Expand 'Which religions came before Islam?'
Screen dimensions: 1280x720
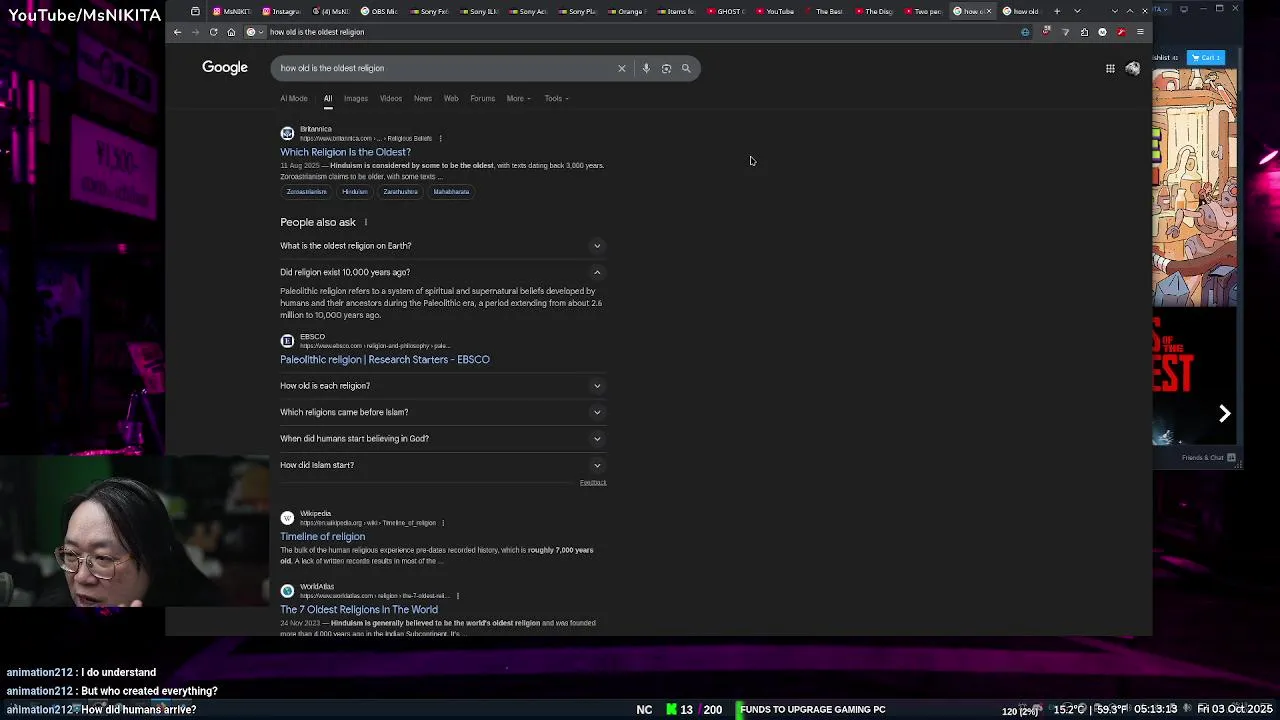443,412
